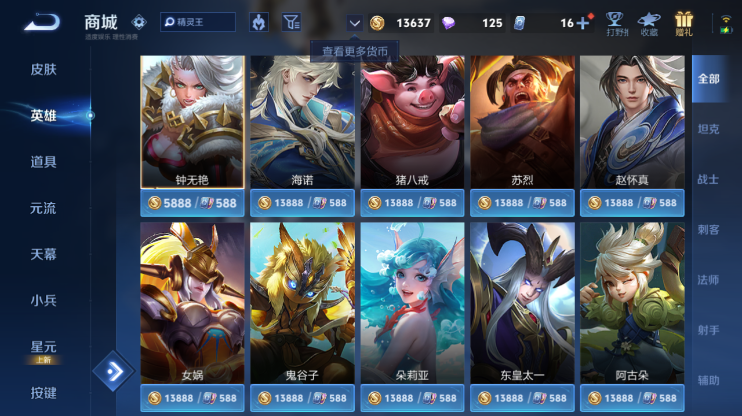Click the plus icon to add vouchers
Screen dimensions: 742x416
[583, 23]
